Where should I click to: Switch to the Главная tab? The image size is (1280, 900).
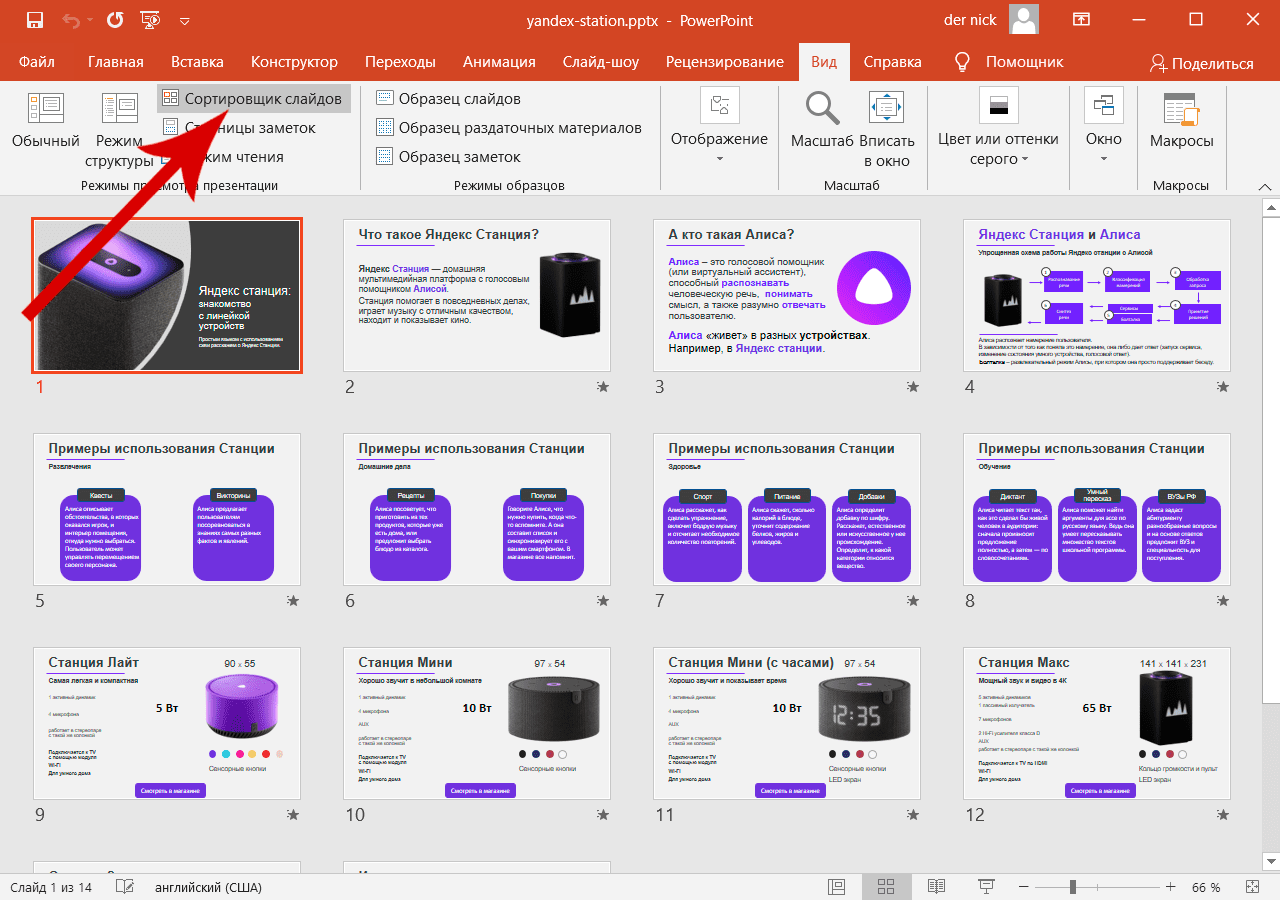116,62
